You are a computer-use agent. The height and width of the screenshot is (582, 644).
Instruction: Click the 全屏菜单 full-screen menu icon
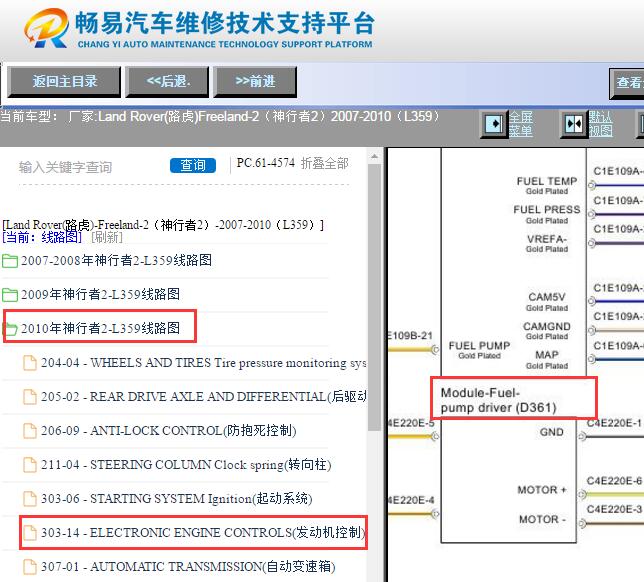click(494, 124)
